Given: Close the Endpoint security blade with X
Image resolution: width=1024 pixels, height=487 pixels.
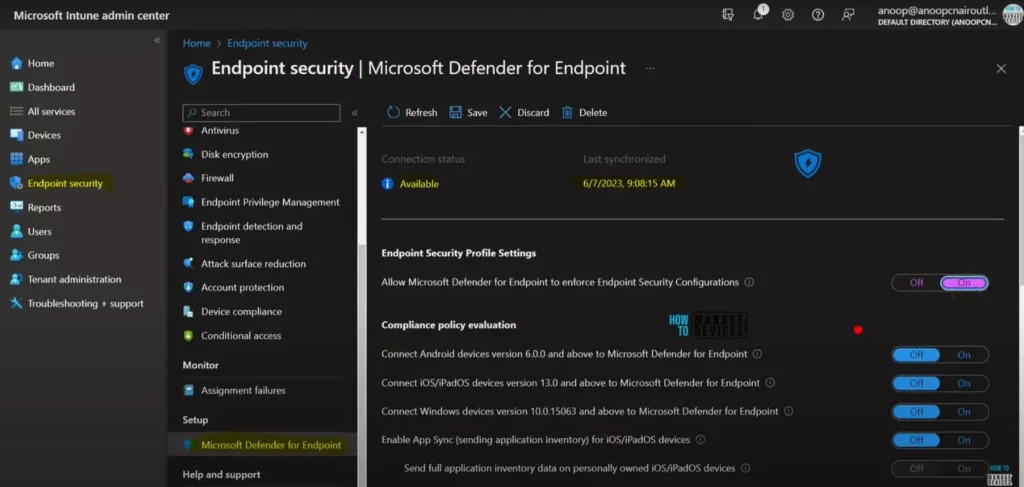Looking at the screenshot, I should pyautogui.click(x=1000, y=69).
